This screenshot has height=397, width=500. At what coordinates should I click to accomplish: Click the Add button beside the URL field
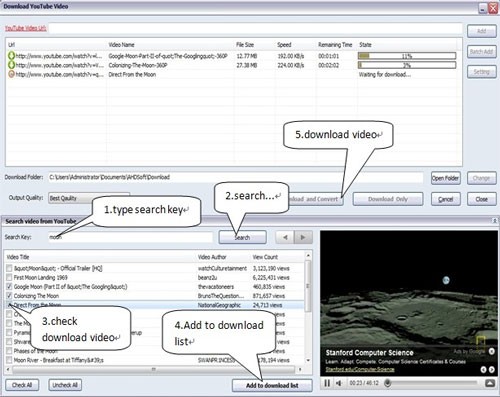tap(482, 31)
